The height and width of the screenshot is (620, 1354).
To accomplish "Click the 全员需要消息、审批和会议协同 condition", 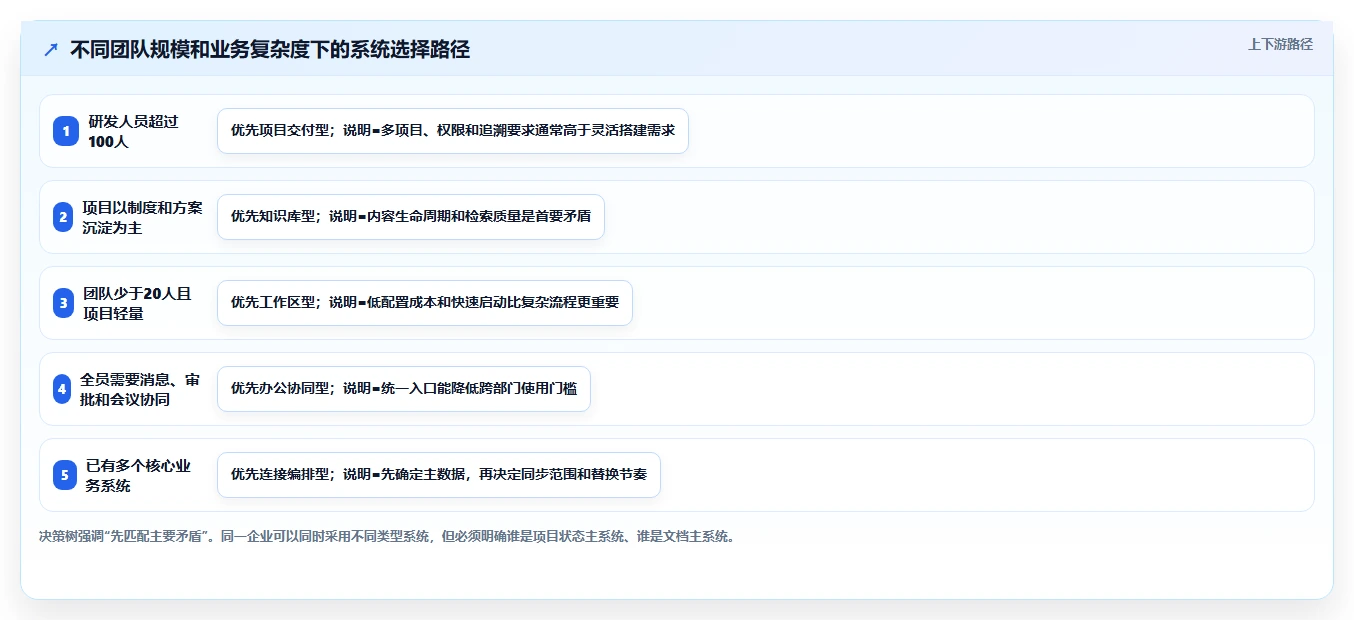I will pyautogui.click(x=140, y=389).
